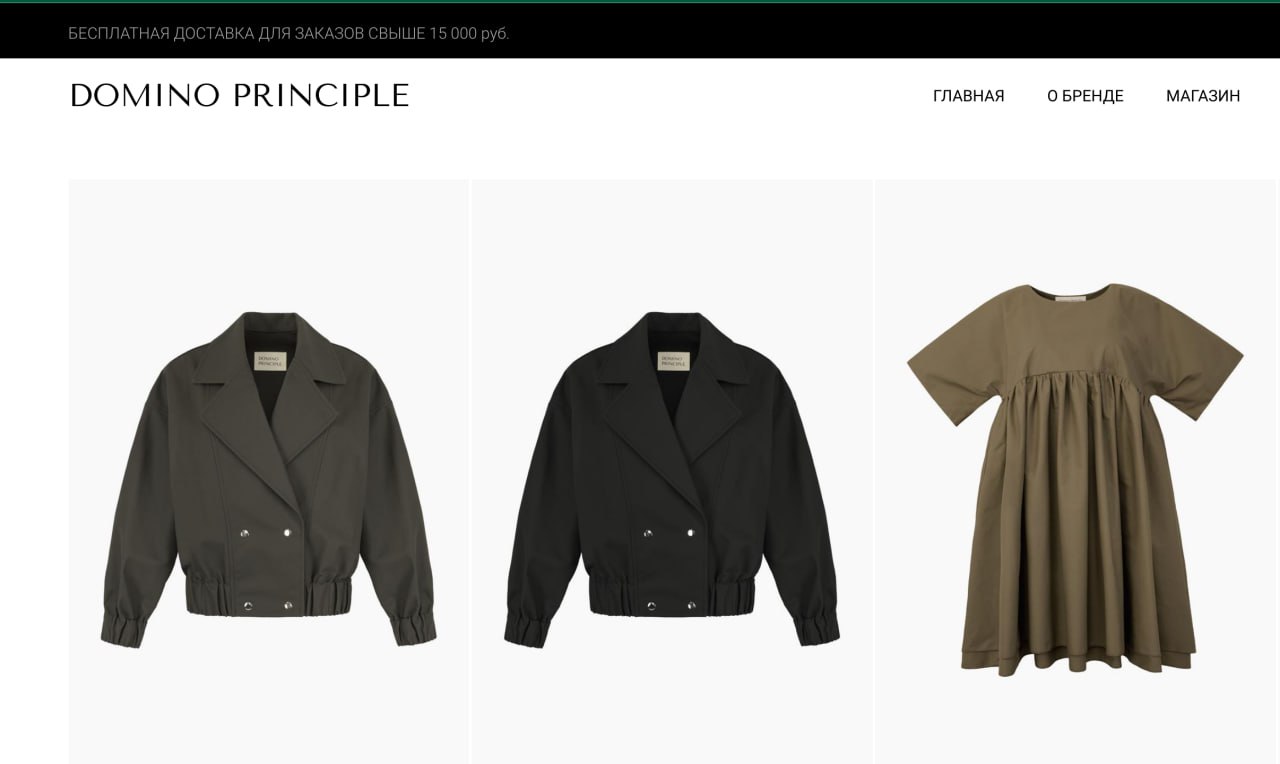This screenshot has height=764, width=1280.
Task: Open the gray-olive cropped jacket product
Action: (x=268, y=472)
